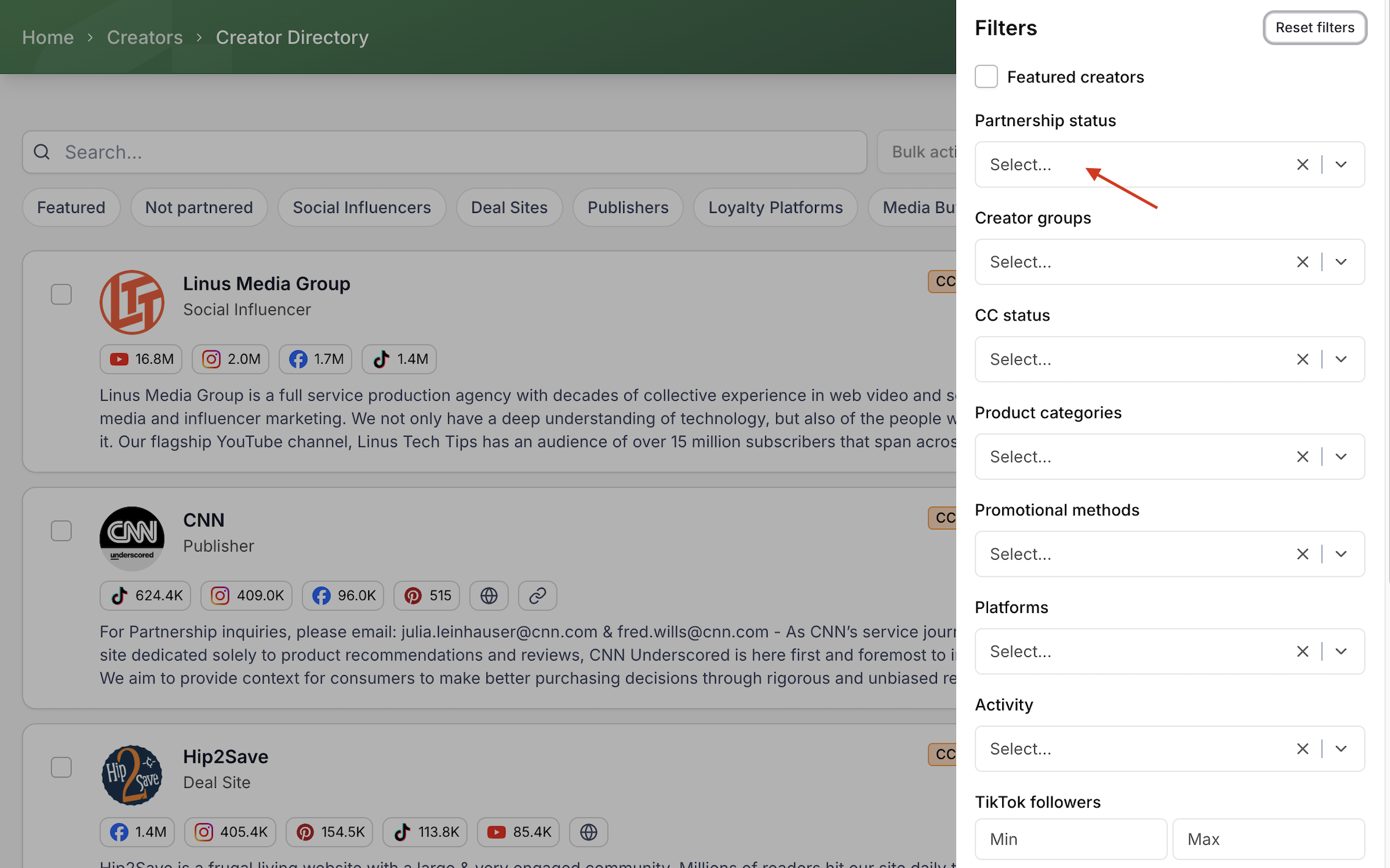Select Social Influencers filter chip

(x=361, y=207)
